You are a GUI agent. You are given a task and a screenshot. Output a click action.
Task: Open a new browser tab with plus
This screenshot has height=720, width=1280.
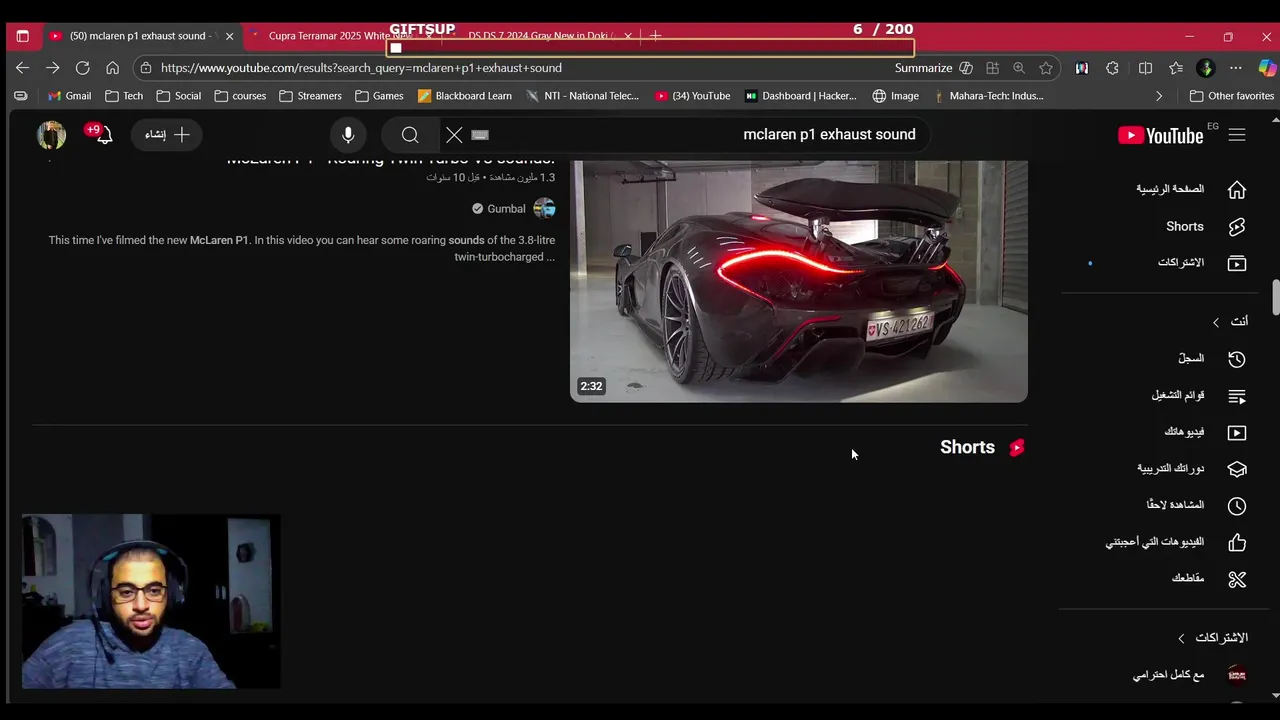click(655, 36)
